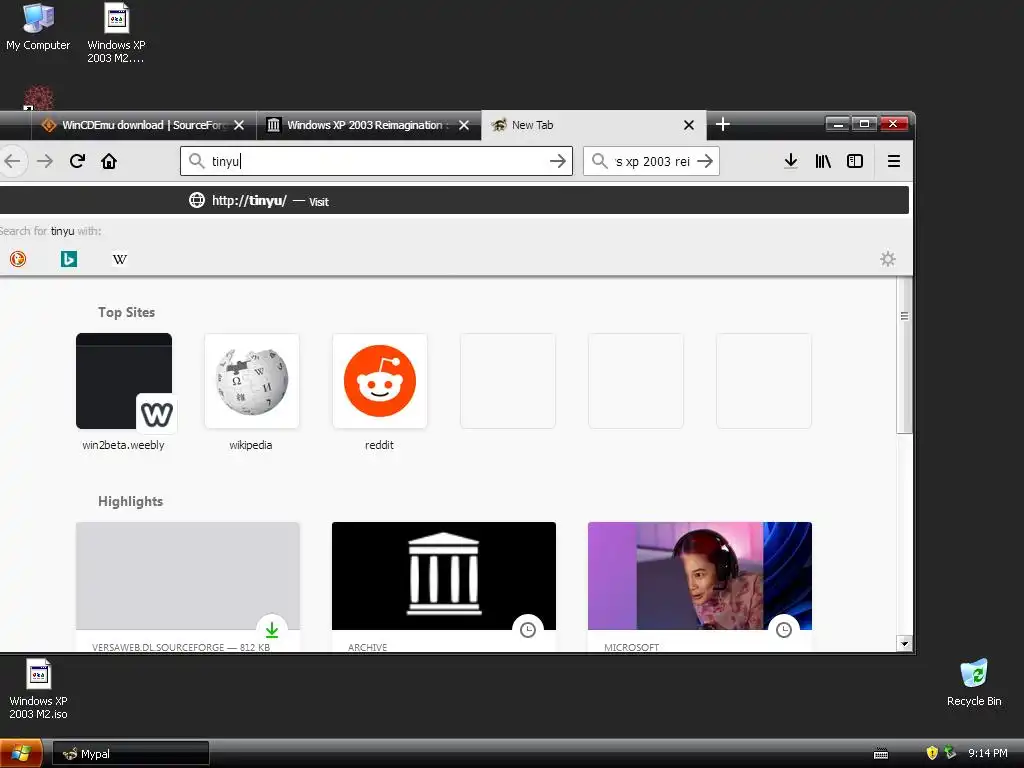Viewport: 1024px width, 768px height.
Task: Open the Library menu button
Action: click(x=823, y=161)
